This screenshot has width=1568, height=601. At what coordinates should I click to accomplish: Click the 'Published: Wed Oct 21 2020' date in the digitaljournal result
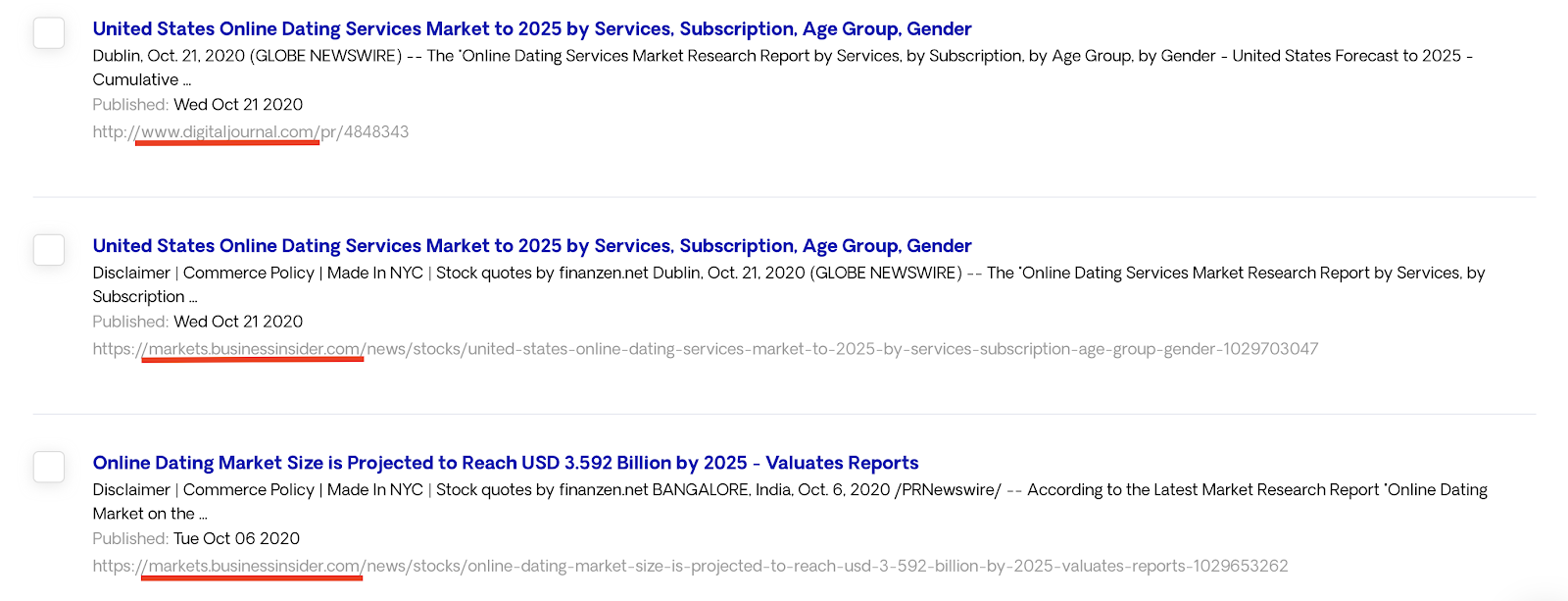tap(198, 104)
